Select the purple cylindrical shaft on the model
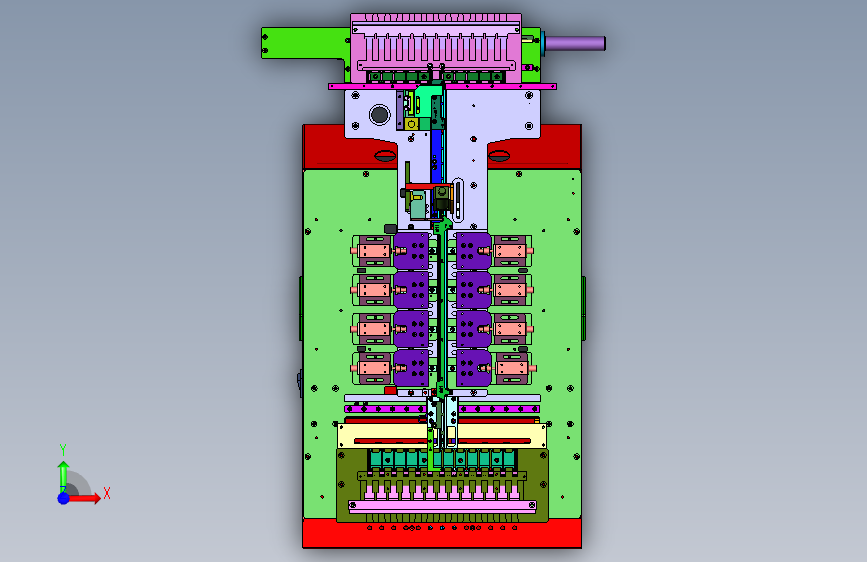 [x=576, y=43]
